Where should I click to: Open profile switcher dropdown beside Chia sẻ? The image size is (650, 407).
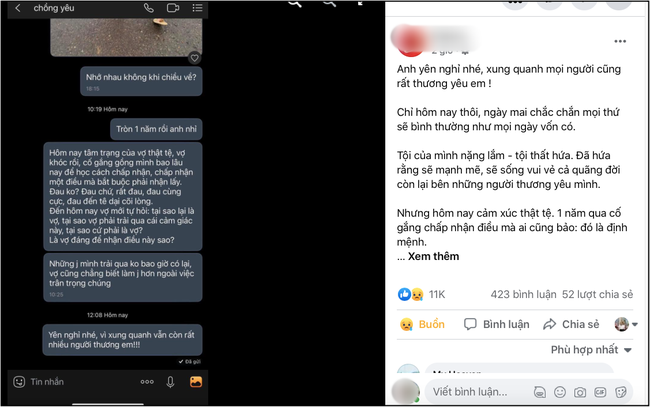[626, 324]
